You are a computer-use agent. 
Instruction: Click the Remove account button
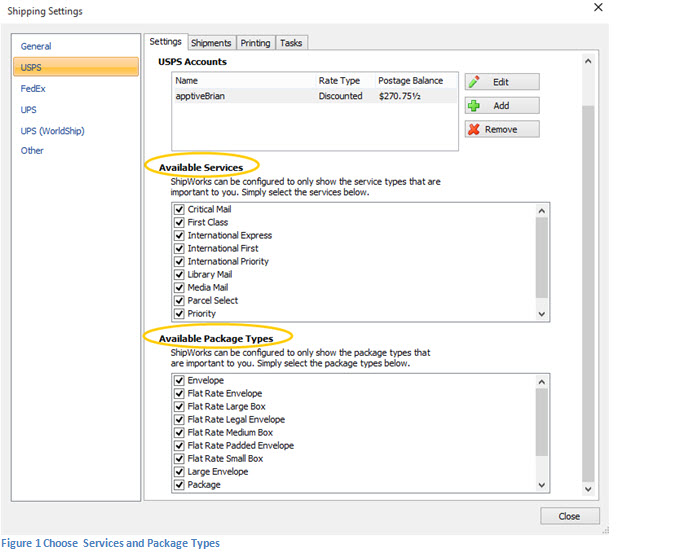click(x=502, y=129)
